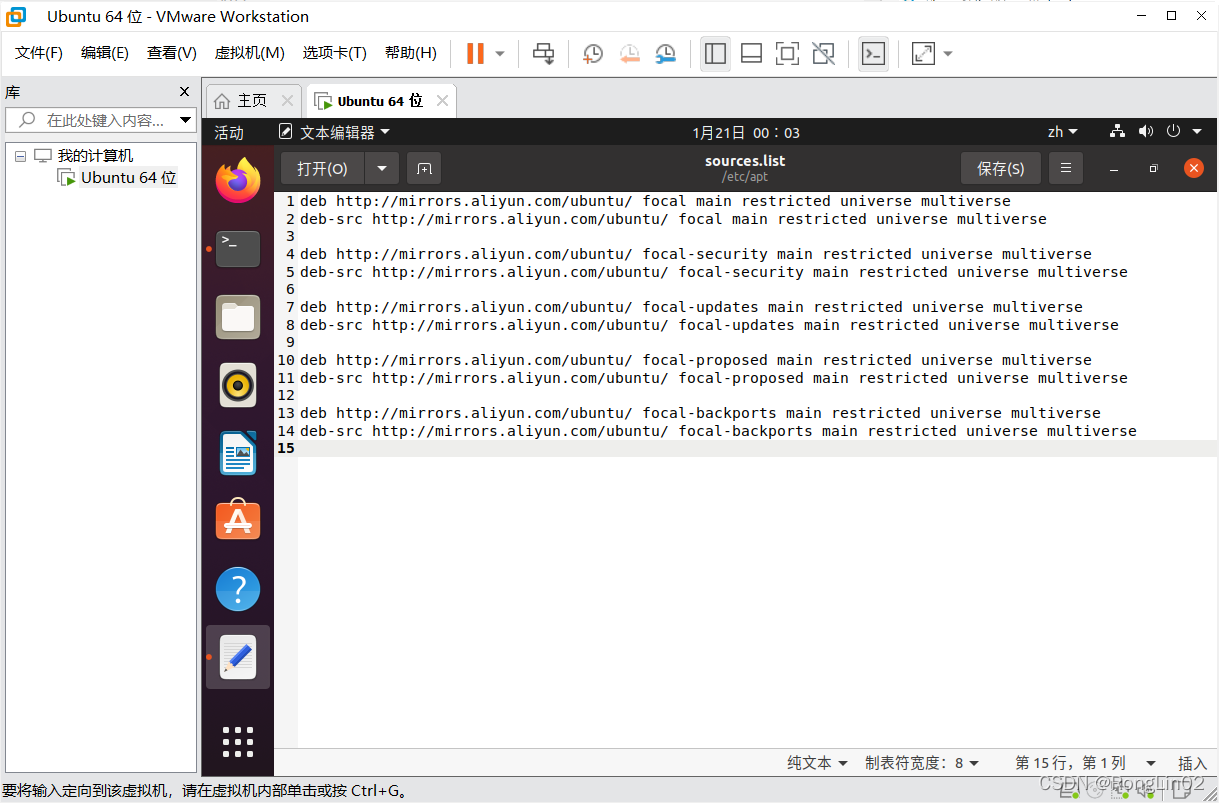Toggle Unity mode icon
Image resolution: width=1219 pixels, height=803 pixels.
point(823,53)
